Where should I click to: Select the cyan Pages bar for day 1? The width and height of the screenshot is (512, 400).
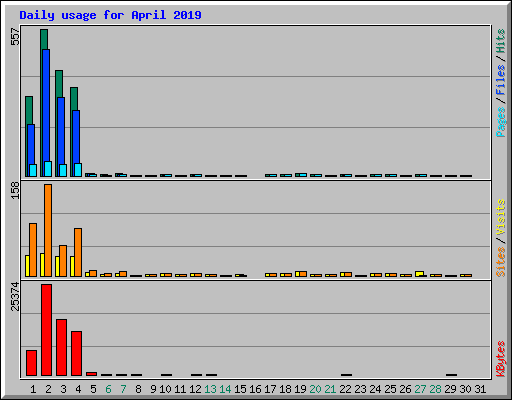tap(33, 170)
